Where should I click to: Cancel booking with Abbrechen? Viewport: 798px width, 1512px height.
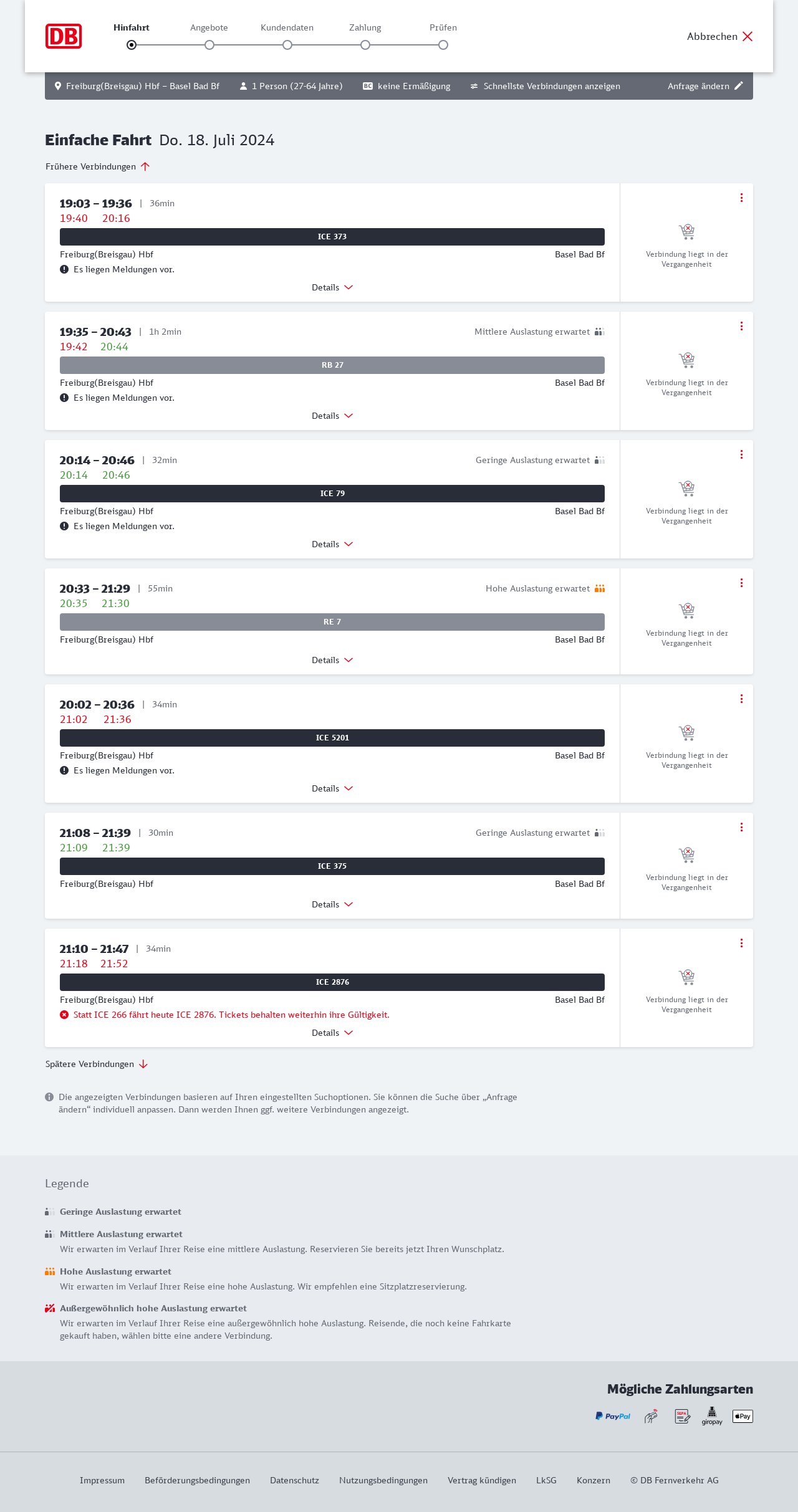point(720,36)
